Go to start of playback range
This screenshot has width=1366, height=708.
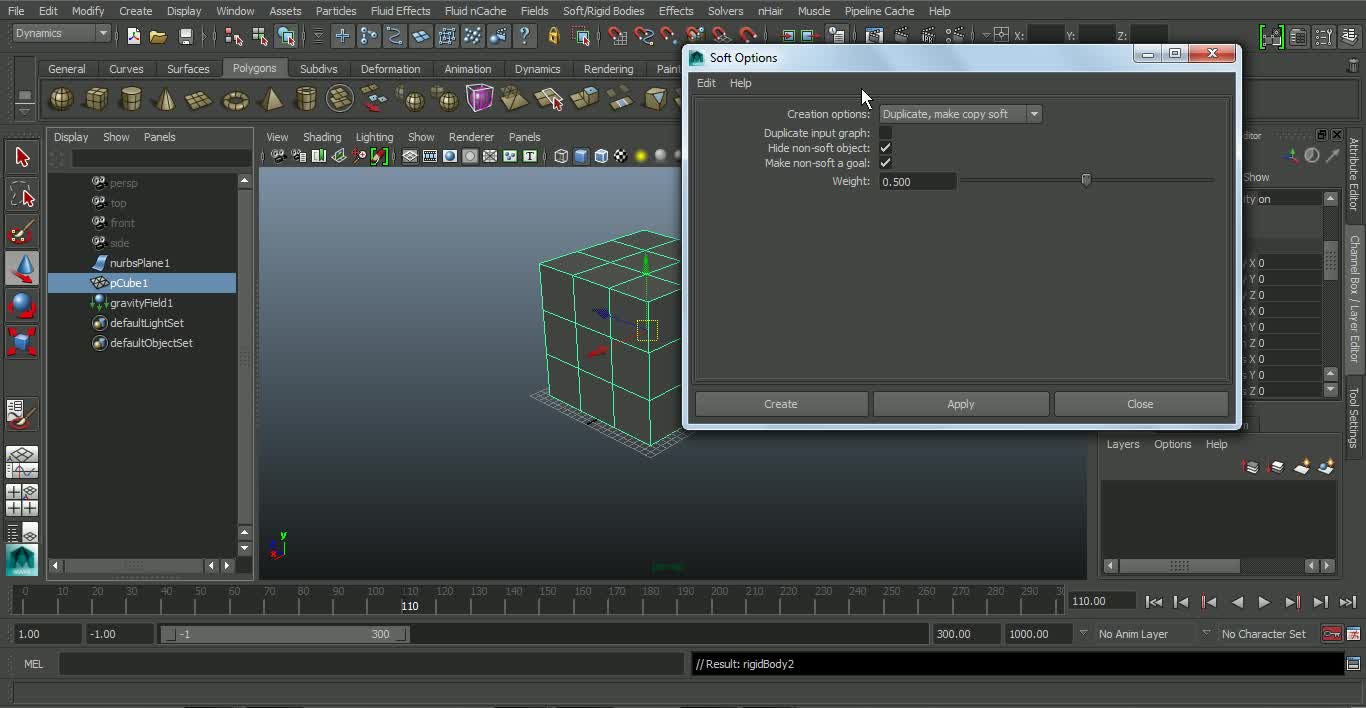point(1153,602)
